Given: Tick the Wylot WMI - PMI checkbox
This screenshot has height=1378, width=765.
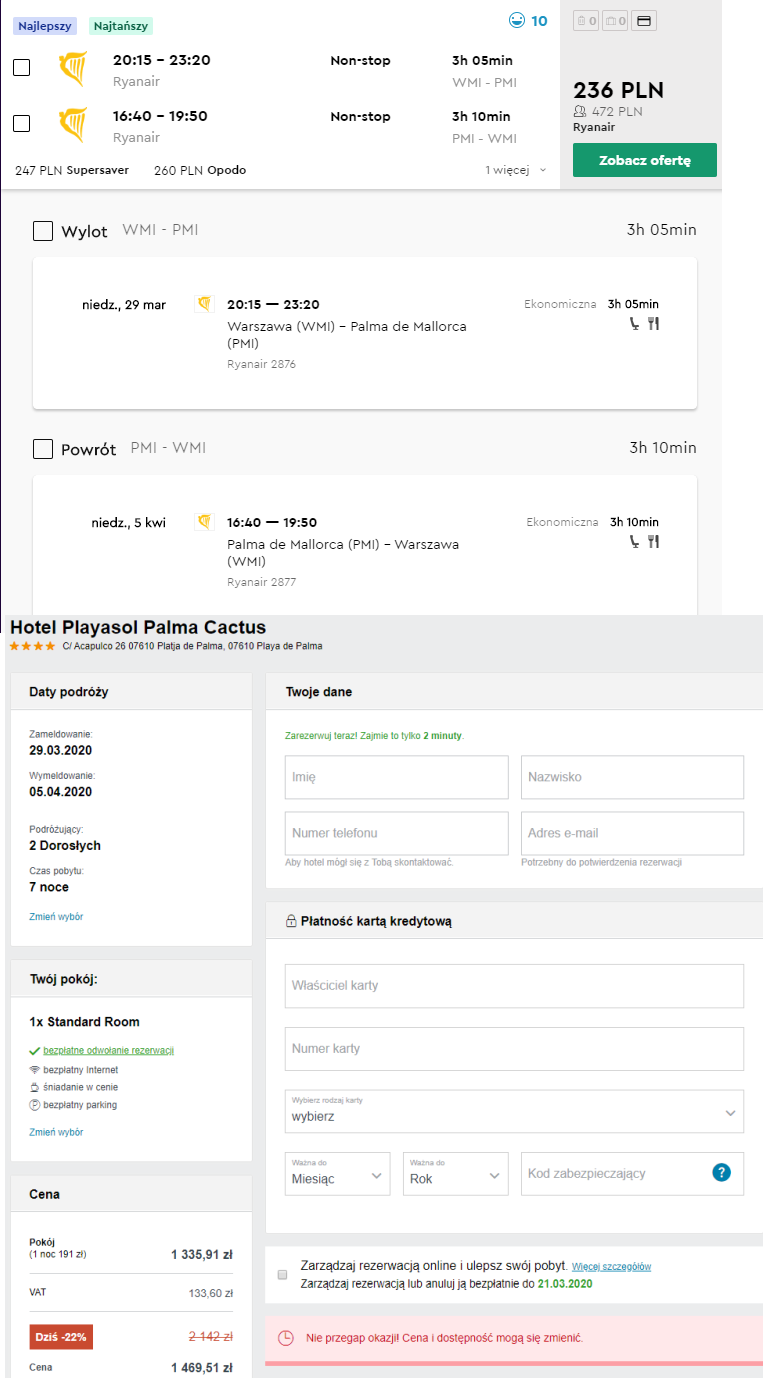Looking at the screenshot, I should click(x=43, y=231).
